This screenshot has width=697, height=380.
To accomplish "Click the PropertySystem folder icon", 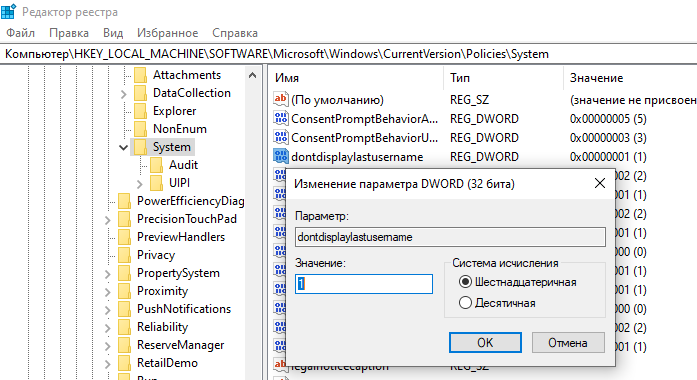I will point(124,273).
